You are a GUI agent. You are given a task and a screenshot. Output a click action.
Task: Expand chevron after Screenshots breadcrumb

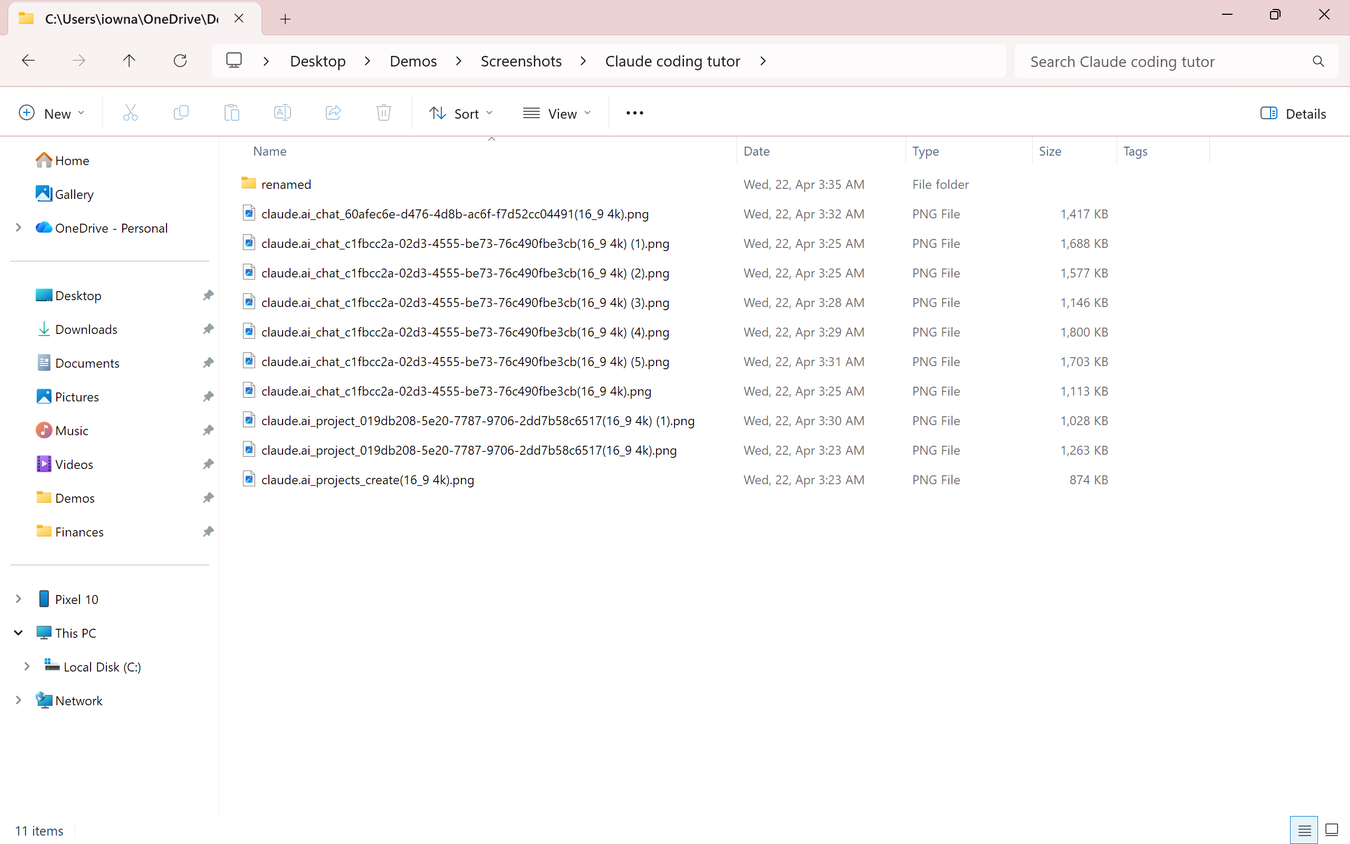[x=583, y=61]
